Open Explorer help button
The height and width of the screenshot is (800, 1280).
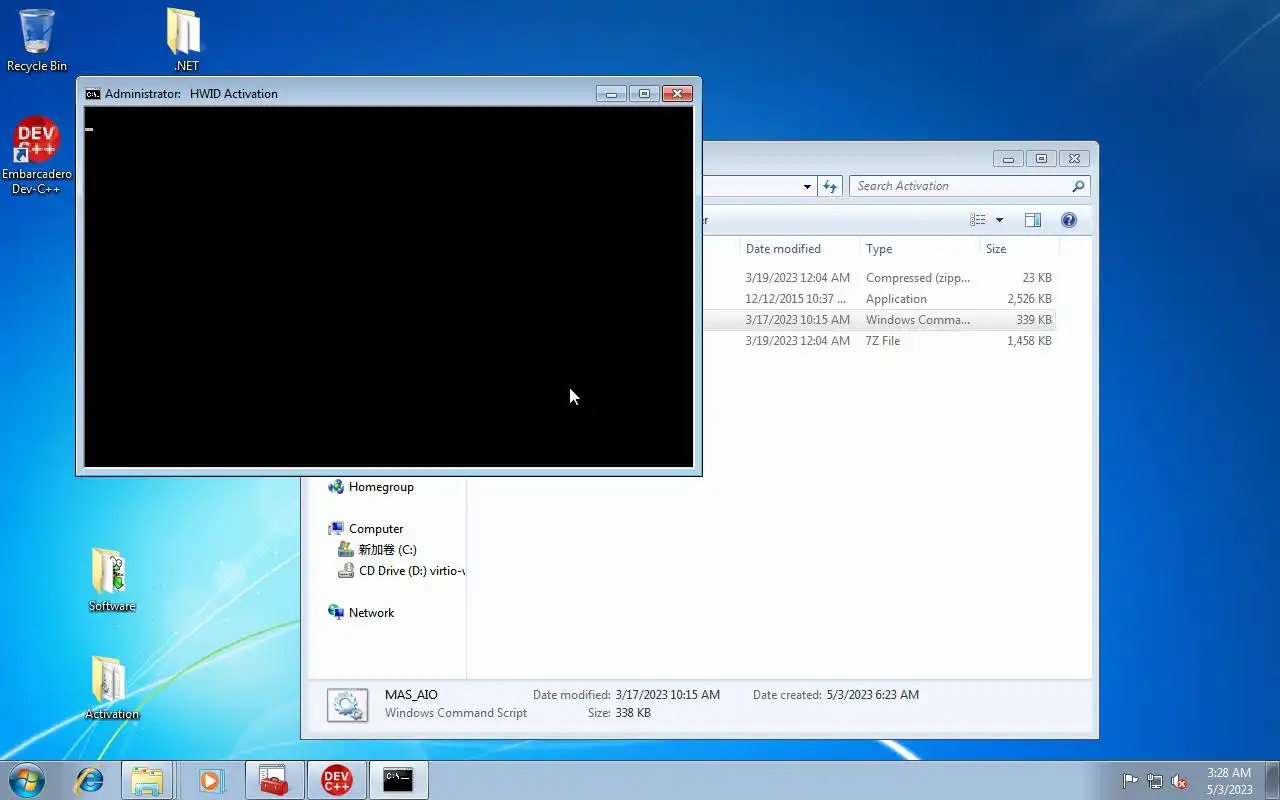1069,220
